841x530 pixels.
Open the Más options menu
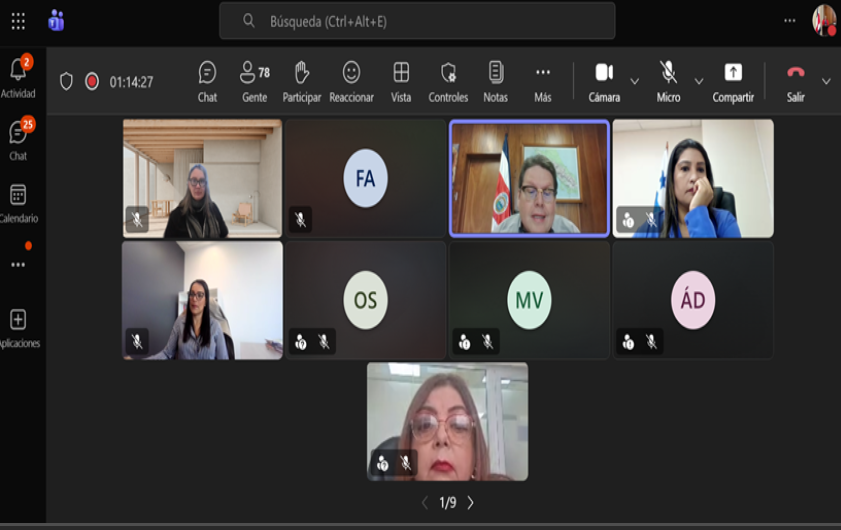(543, 81)
